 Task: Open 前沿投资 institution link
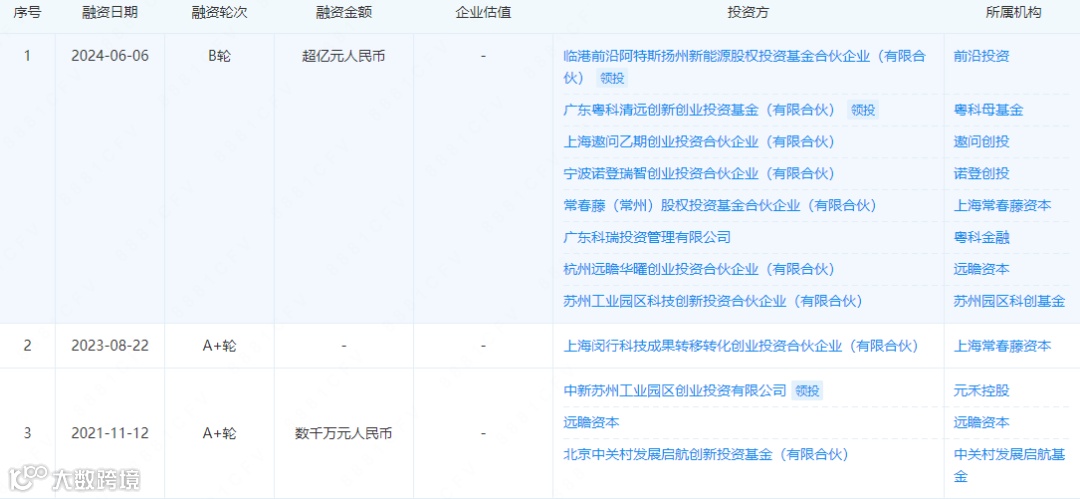tap(982, 57)
